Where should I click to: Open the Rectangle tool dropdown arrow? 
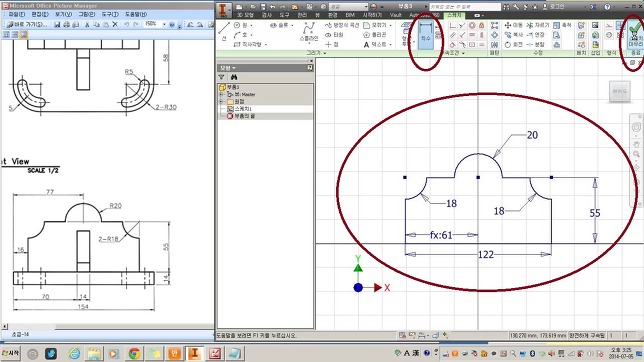(266, 44)
